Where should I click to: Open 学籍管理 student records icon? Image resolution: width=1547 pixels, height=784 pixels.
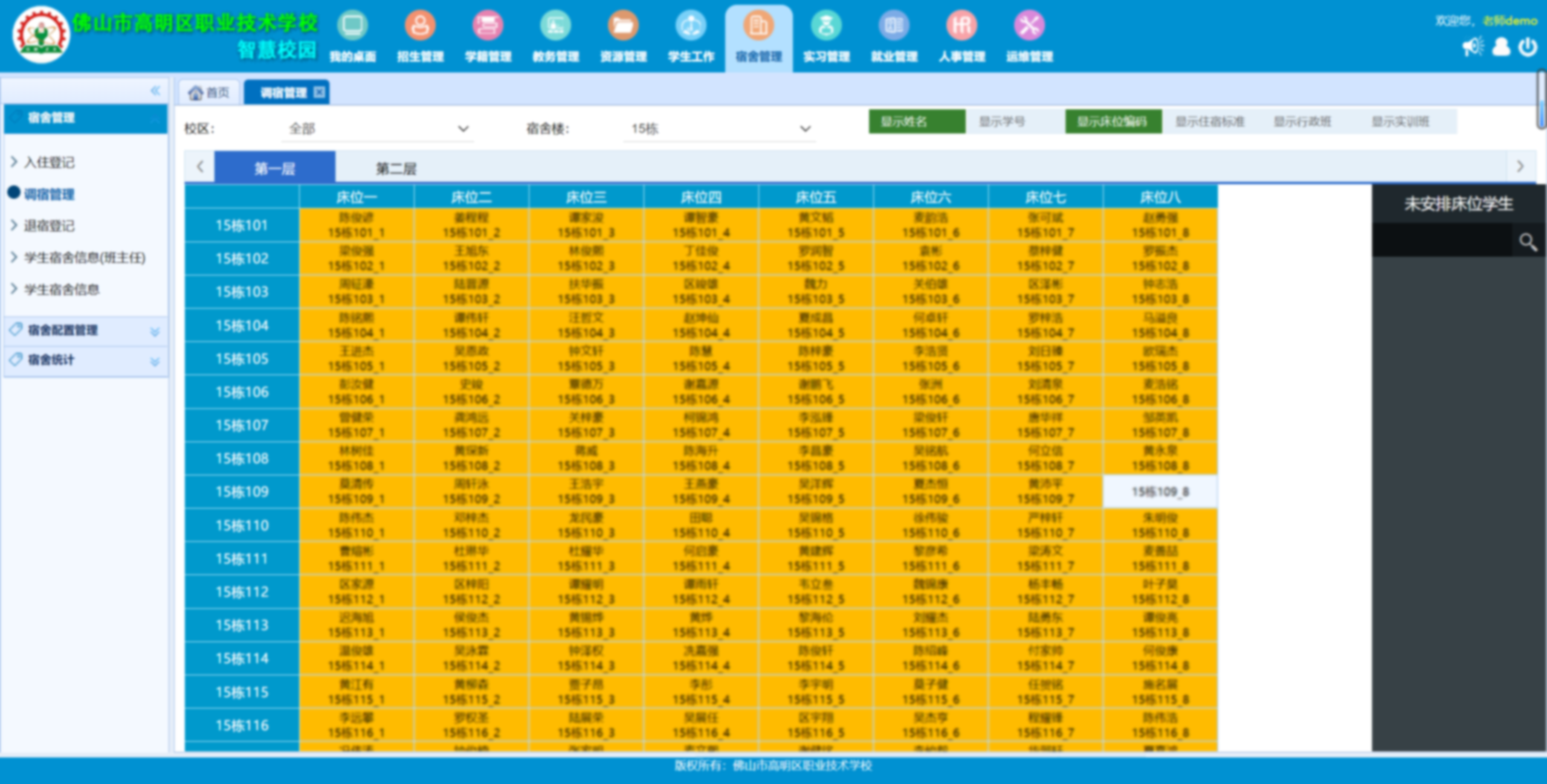[488, 36]
